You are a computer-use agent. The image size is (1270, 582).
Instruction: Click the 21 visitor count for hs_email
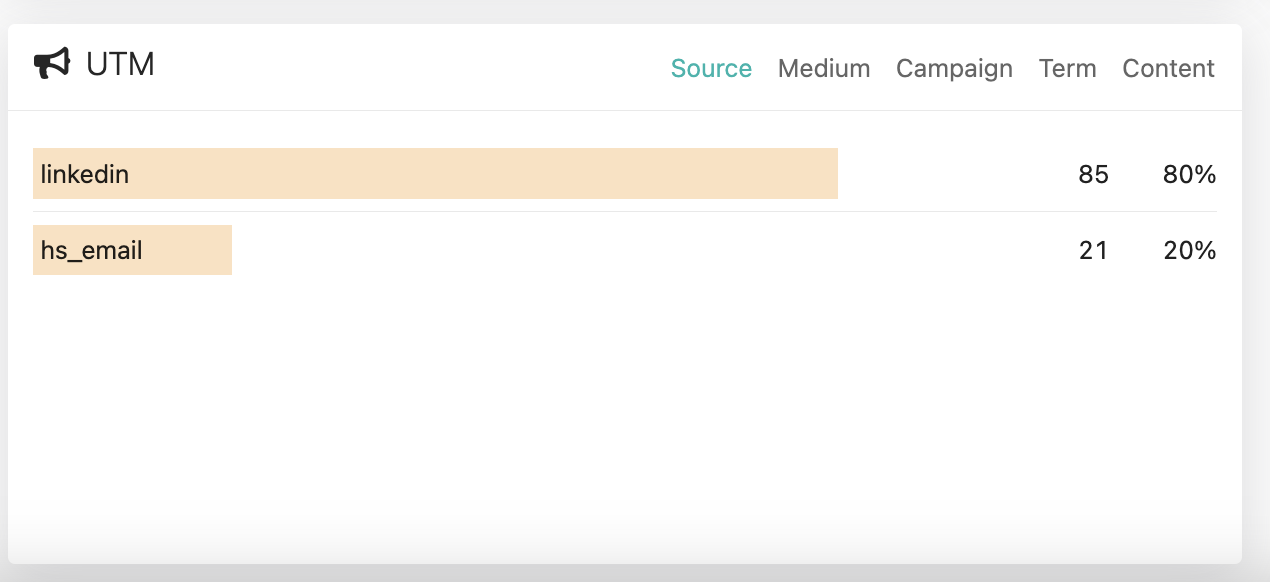click(1093, 250)
